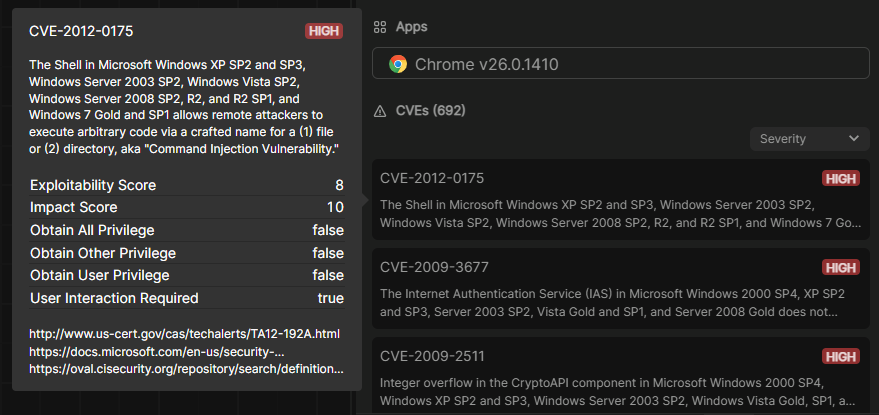Screen dimensions: 879x415
Task: Click the Obtain Other Privilege row
Action: pos(187,253)
